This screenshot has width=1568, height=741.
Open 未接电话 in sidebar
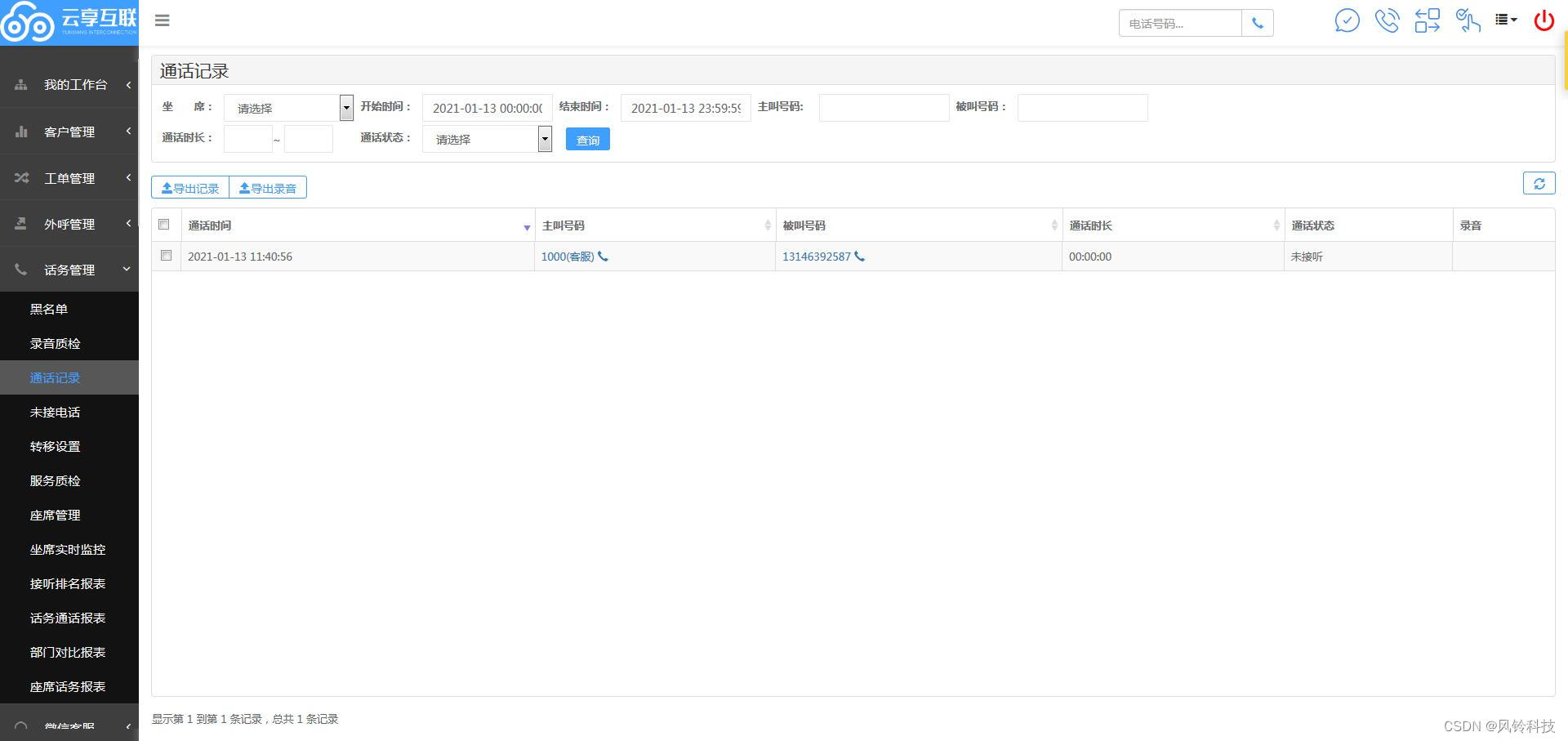69,412
